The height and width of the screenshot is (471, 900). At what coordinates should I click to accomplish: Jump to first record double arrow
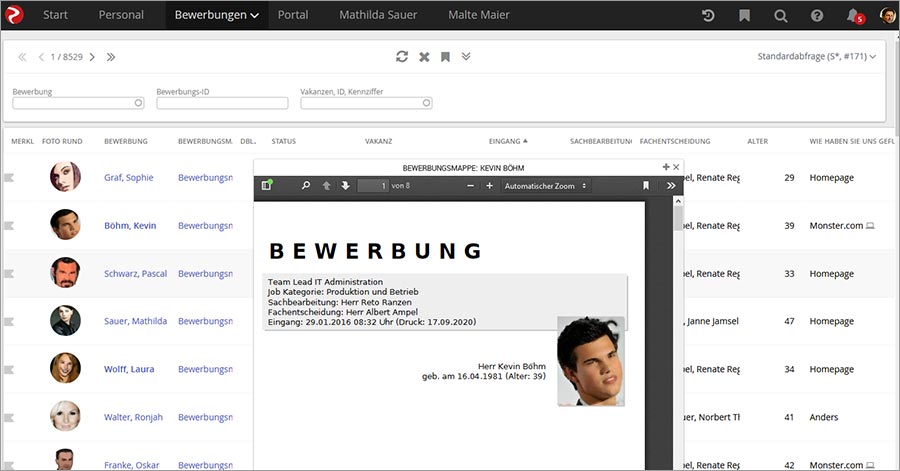pyautogui.click(x=22, y=57)
